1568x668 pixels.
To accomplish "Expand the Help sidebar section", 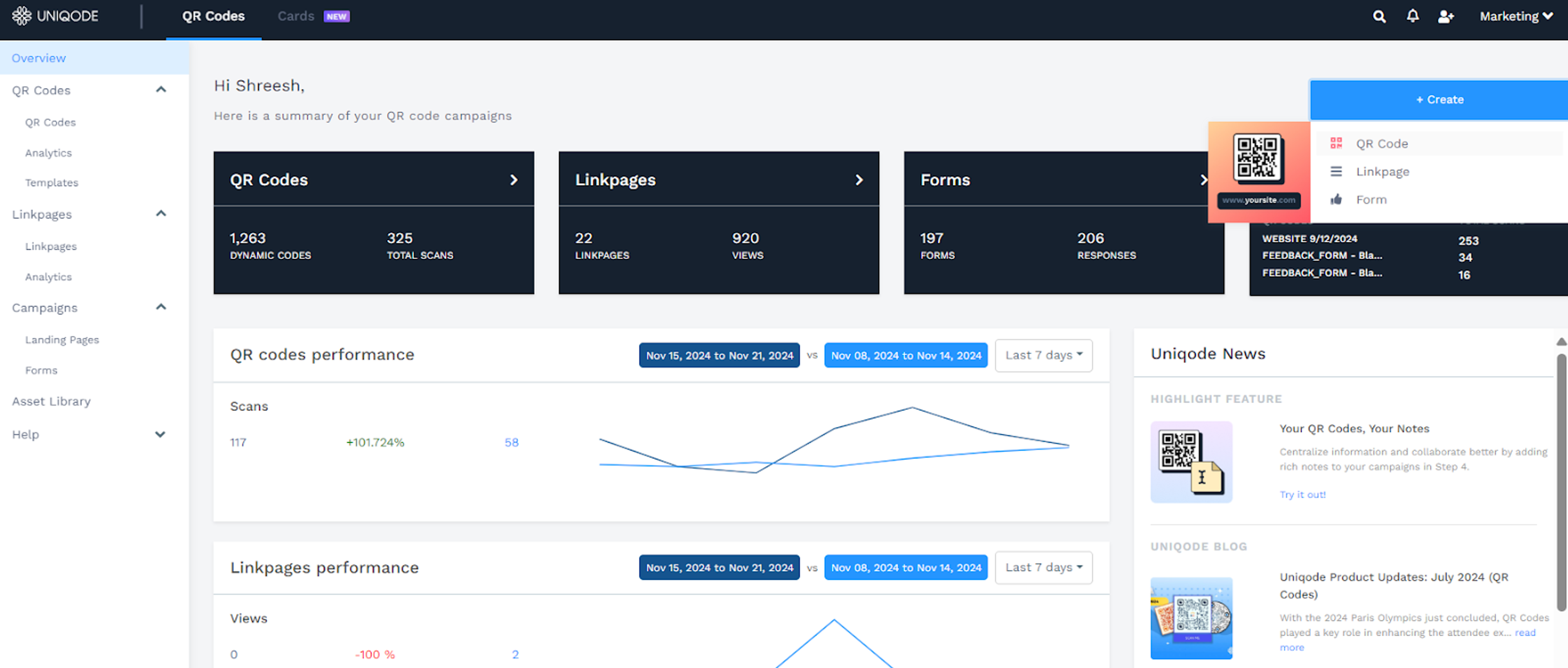I will (160, 434).
